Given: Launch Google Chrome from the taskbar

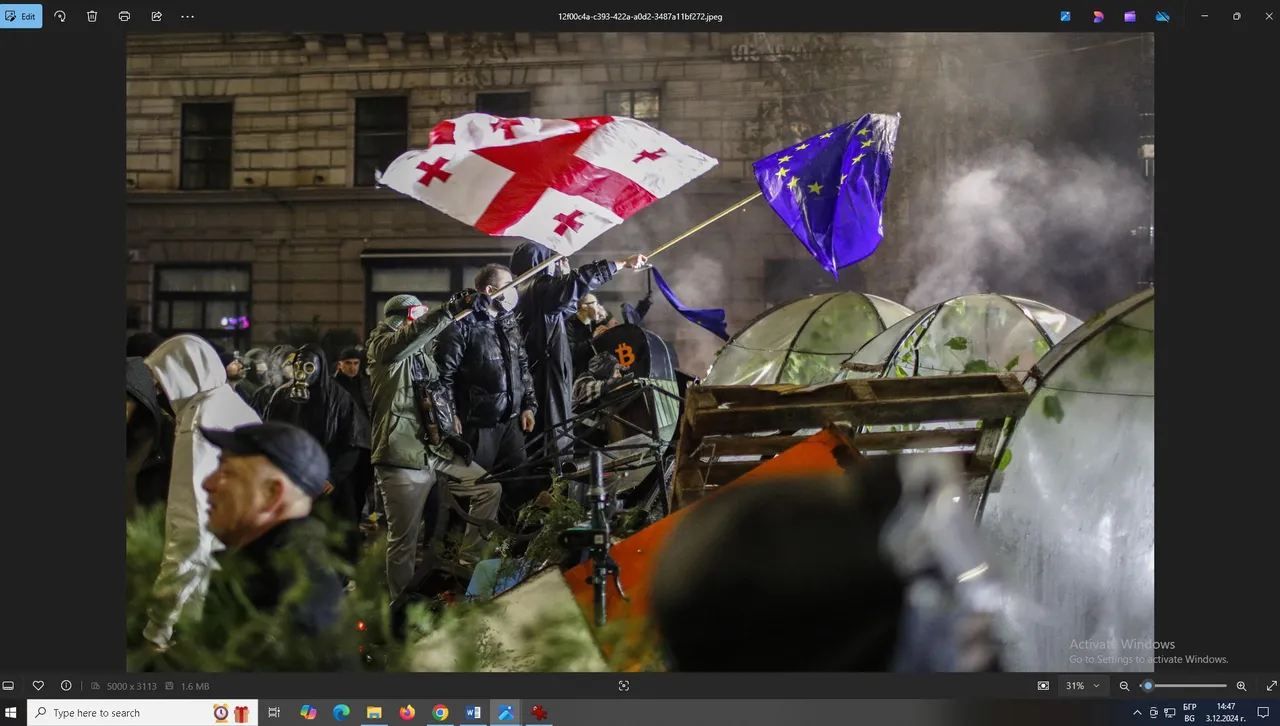Looking at the screenshot, I should pos(440,713).
